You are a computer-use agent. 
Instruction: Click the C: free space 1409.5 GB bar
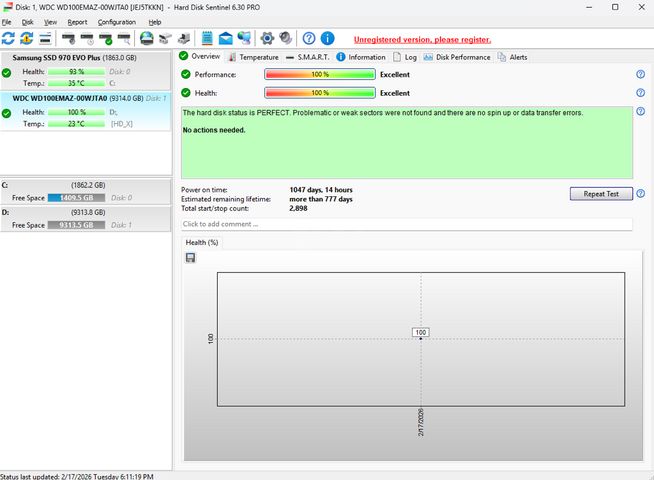tap(76, 198)
